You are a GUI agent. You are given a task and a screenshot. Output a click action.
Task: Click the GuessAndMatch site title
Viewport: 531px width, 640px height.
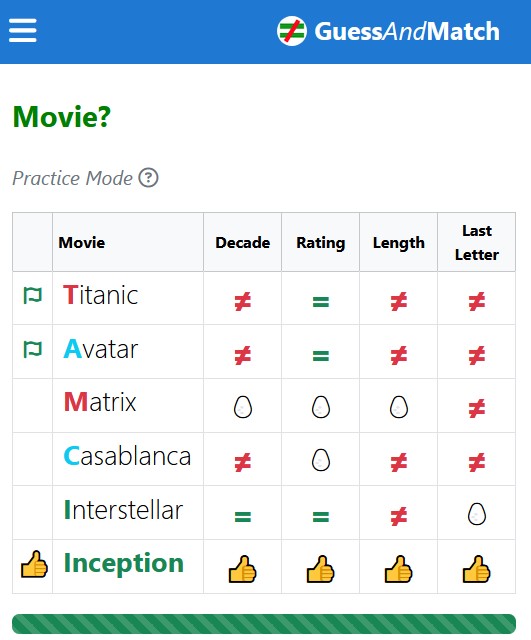tap(407, 31)
